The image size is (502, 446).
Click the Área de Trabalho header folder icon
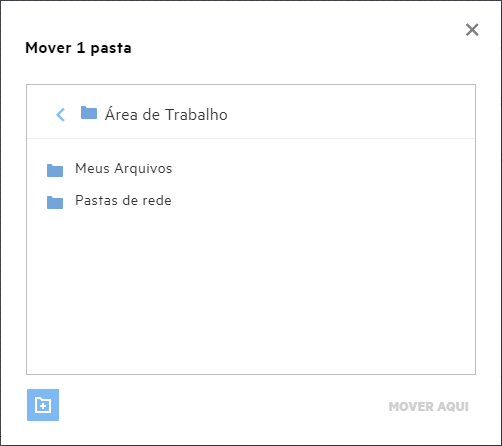[x=89, y=113]
